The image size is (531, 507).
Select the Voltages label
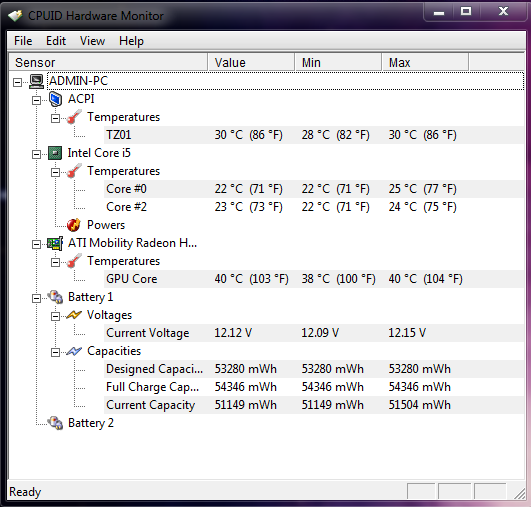pos(109,315)
